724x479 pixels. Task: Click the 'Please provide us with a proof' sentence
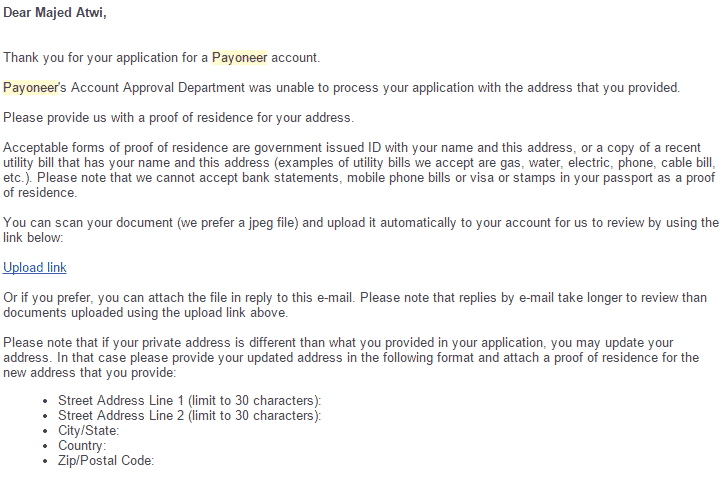178,118
